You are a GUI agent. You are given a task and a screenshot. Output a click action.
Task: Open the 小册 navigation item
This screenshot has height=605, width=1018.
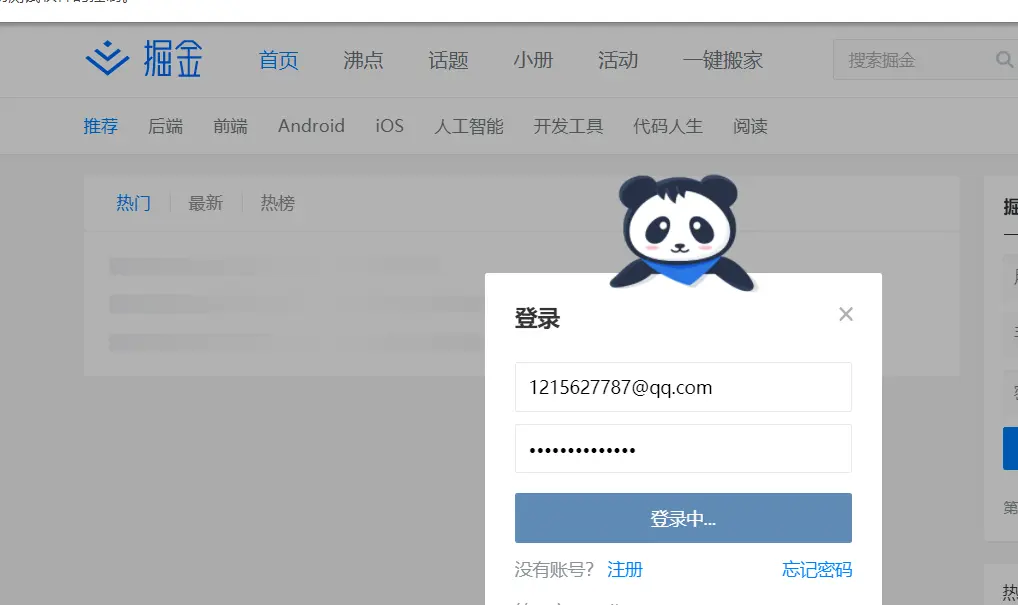pyautogui.click(x=533, y=61)
